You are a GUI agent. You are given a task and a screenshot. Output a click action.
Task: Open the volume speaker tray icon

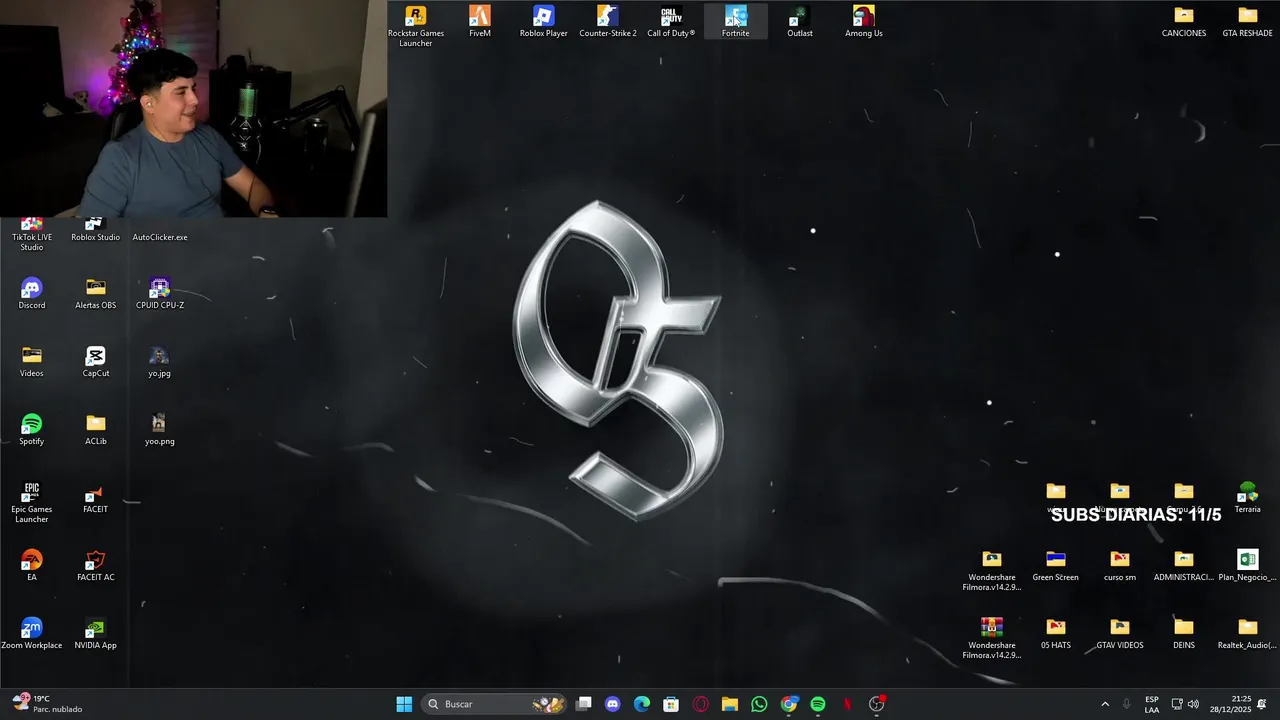1193,704
